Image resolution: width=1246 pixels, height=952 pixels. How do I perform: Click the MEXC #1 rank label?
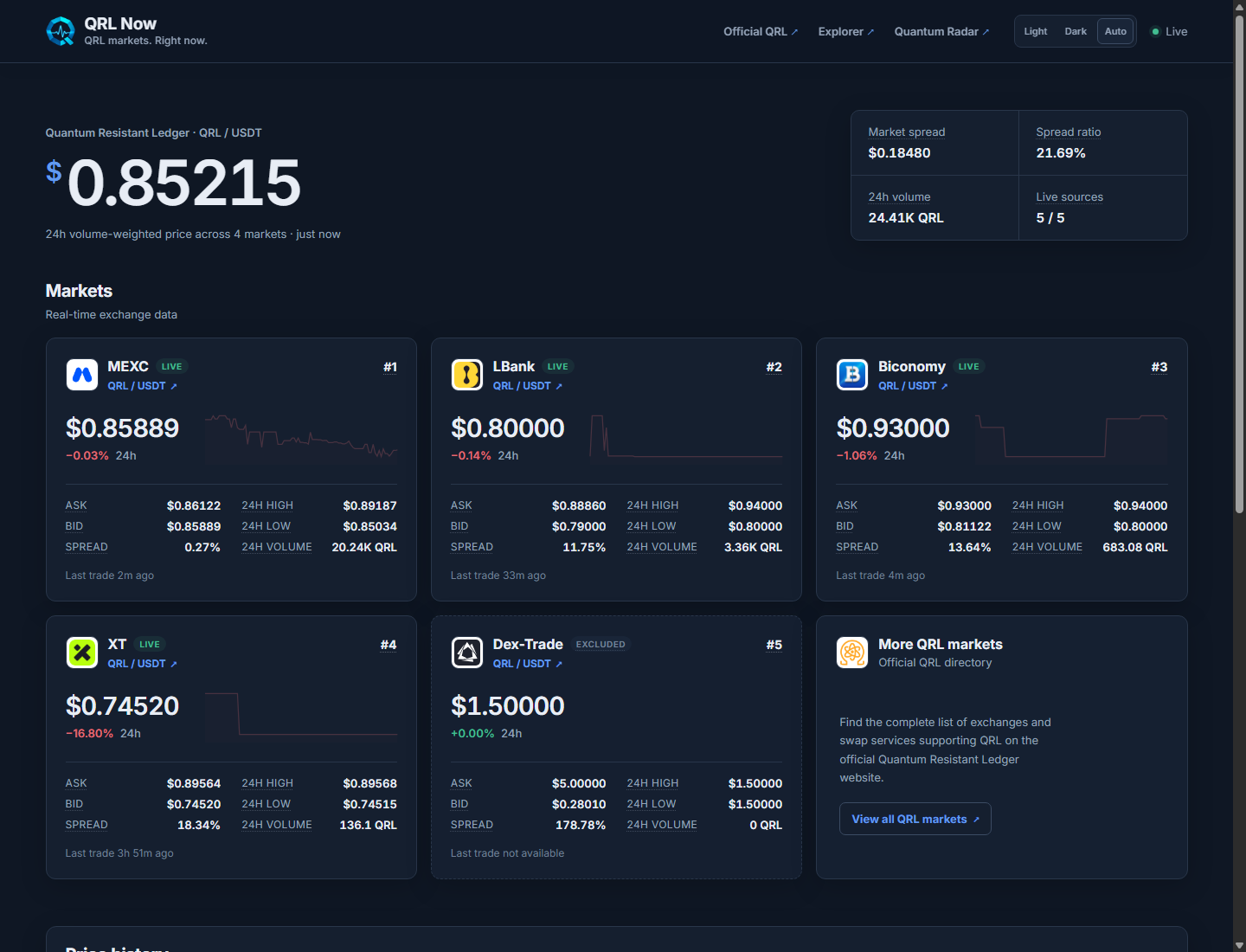[390, 367]
